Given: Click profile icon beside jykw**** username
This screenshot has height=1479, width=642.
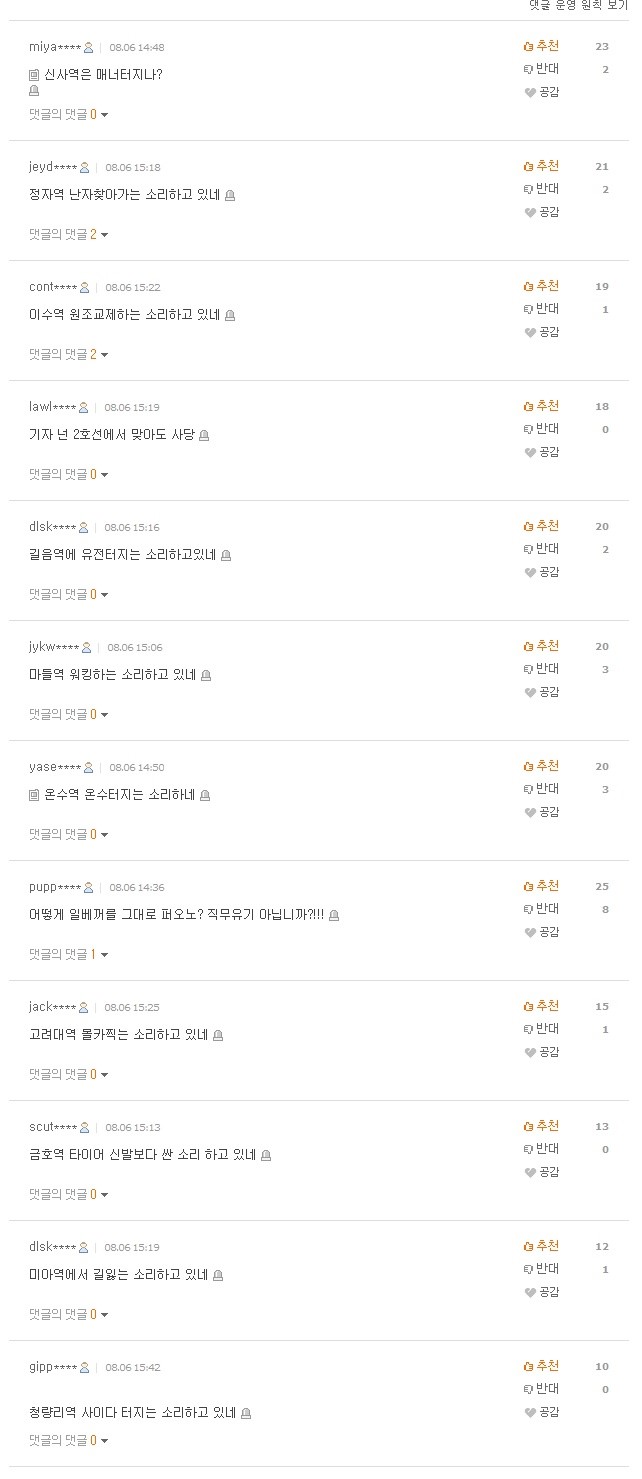Looking at the screenshot, I should coord(87,647).
